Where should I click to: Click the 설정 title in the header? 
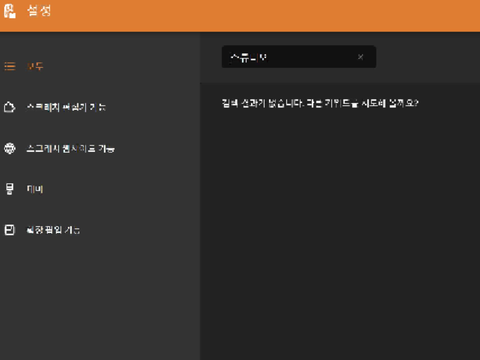[x=39, y=11]
